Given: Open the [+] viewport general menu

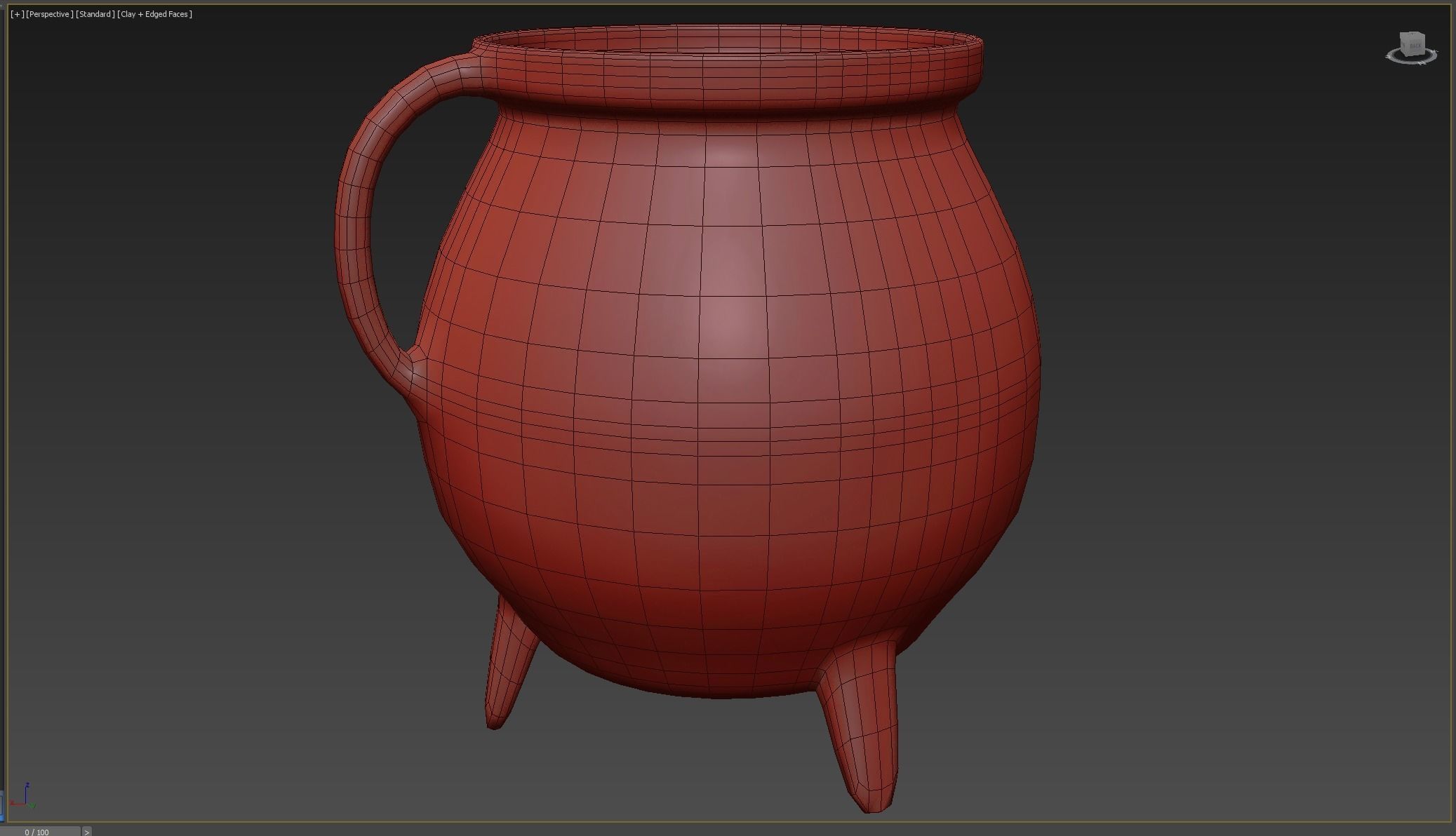Looking at the screenshot, I should click(18, 14).
